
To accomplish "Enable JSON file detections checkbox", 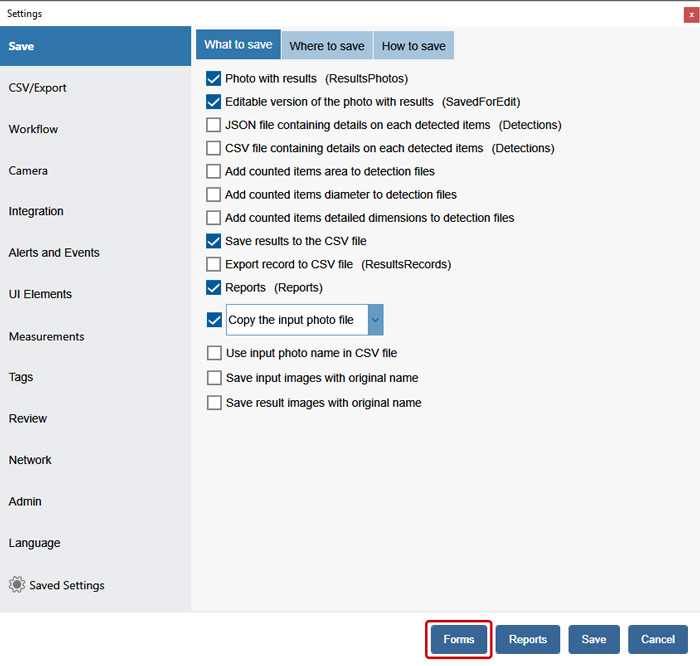I will coord(213,125).
